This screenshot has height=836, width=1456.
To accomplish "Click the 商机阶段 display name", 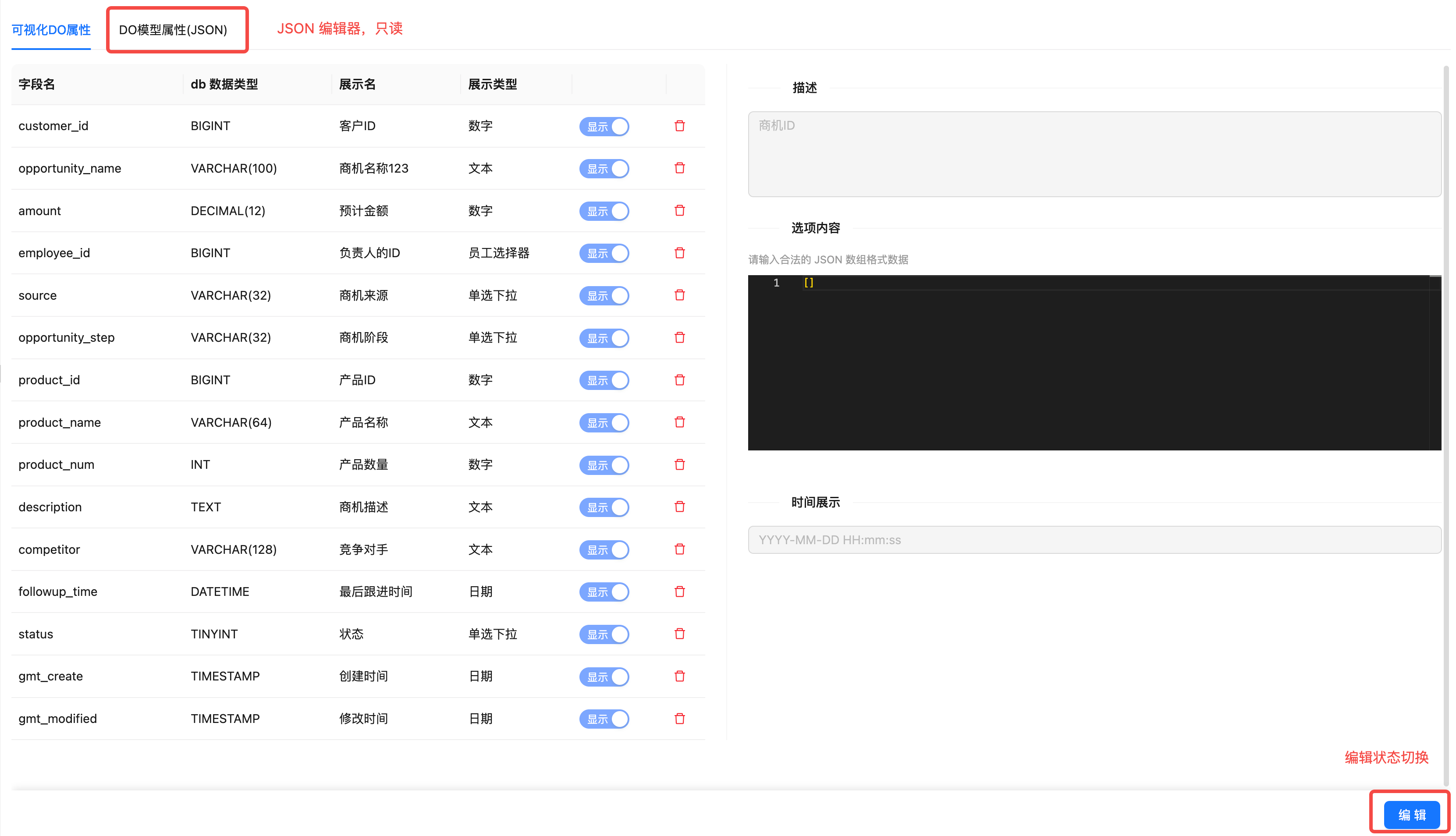I will 364,338.
